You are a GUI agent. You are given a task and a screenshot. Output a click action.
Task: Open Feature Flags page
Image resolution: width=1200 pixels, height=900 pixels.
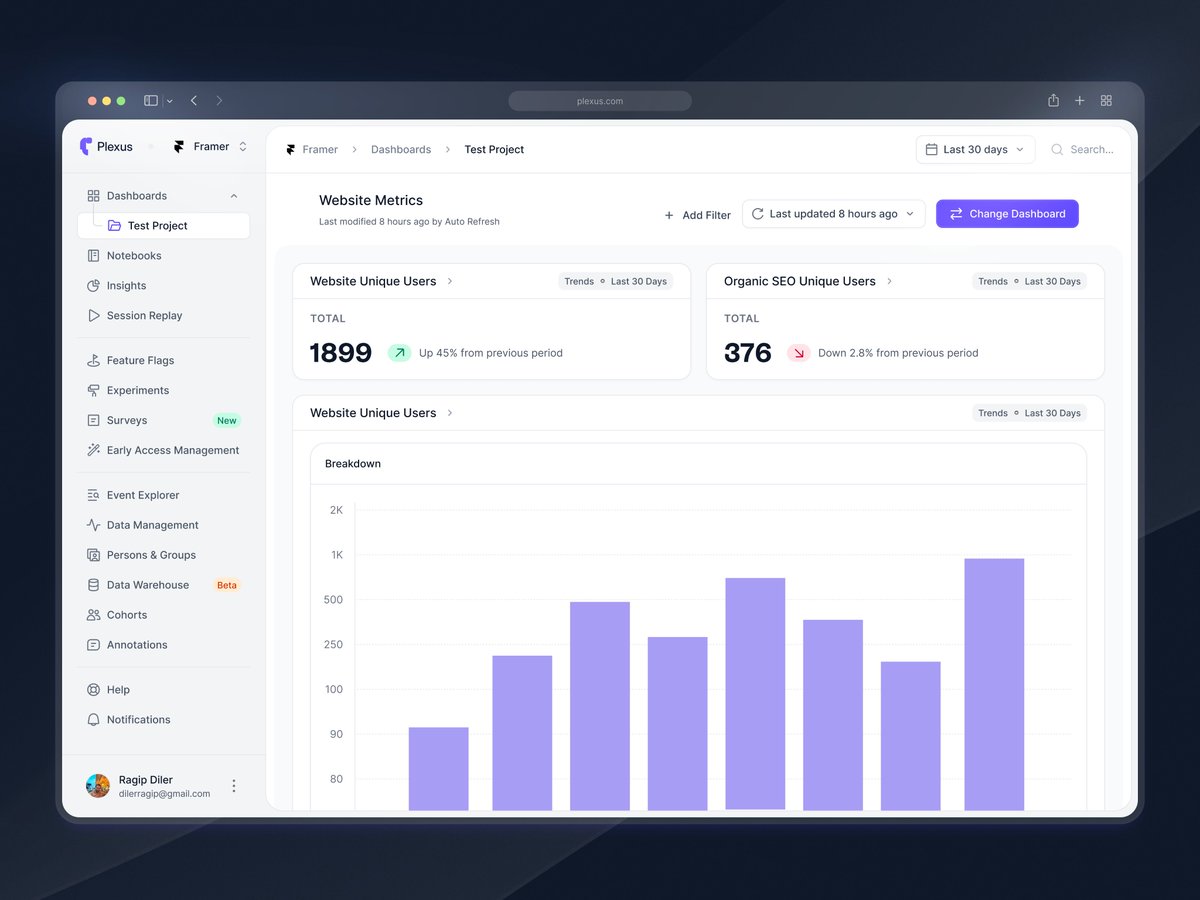pyautogui.click(x=141, y=361)
